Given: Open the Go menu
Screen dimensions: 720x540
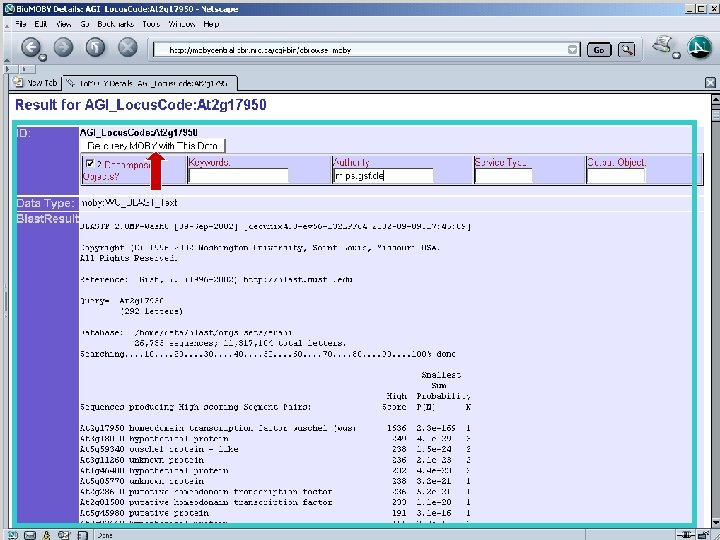Looking at the screenshot, I should (84, 24).
